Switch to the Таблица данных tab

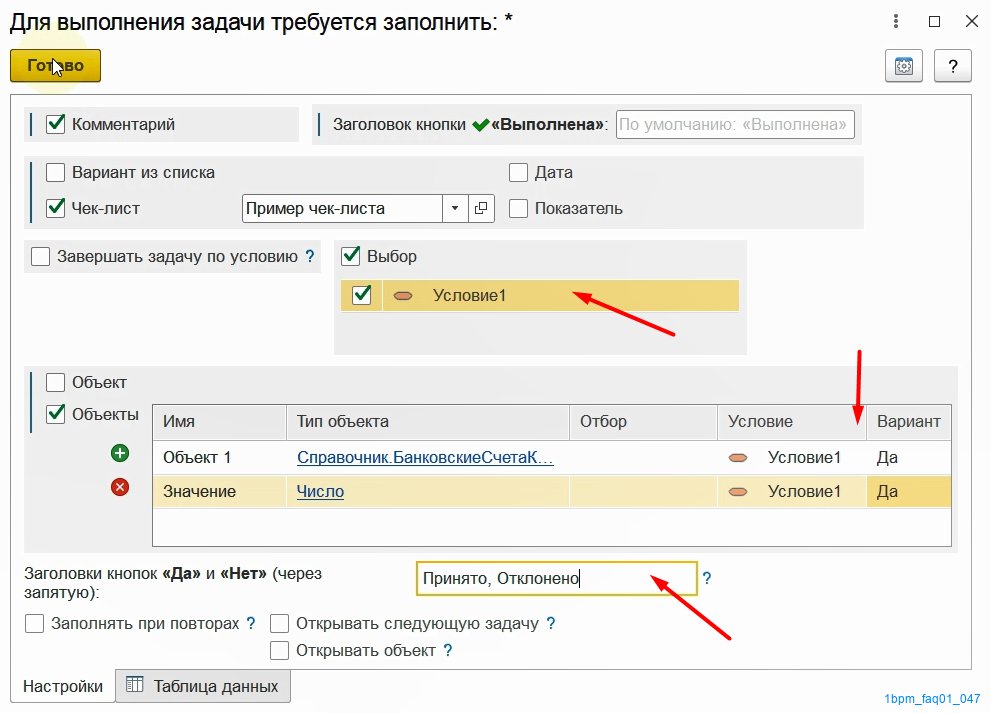pyautogui.click(x=203, y=686)
